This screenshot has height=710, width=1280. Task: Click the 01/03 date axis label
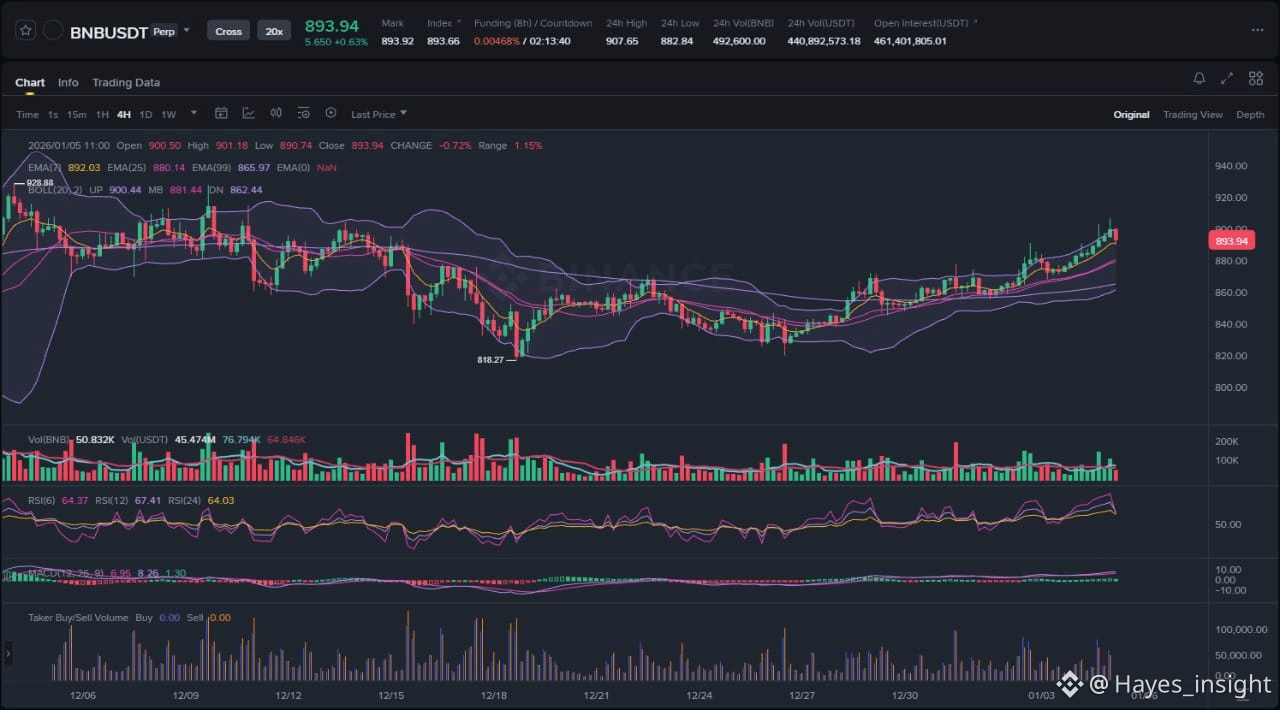[x=1042, y=695]
